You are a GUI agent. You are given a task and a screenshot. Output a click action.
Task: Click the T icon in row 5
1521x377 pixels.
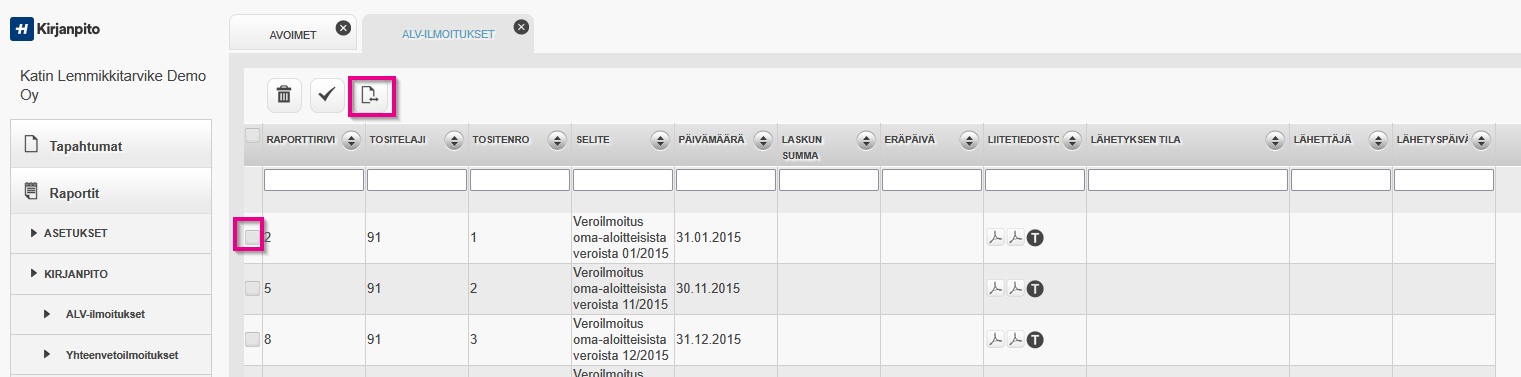tap(1035, 288)
